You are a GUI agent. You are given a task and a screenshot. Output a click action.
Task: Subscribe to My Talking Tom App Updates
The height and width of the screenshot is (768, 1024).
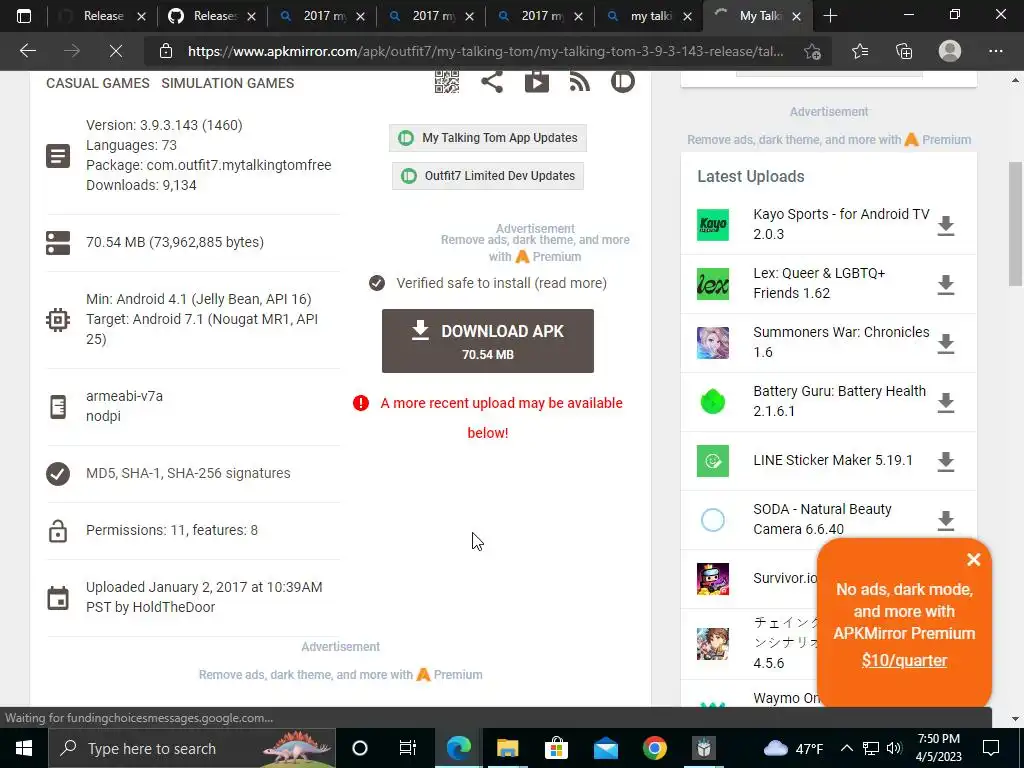[x=488, y=138]
